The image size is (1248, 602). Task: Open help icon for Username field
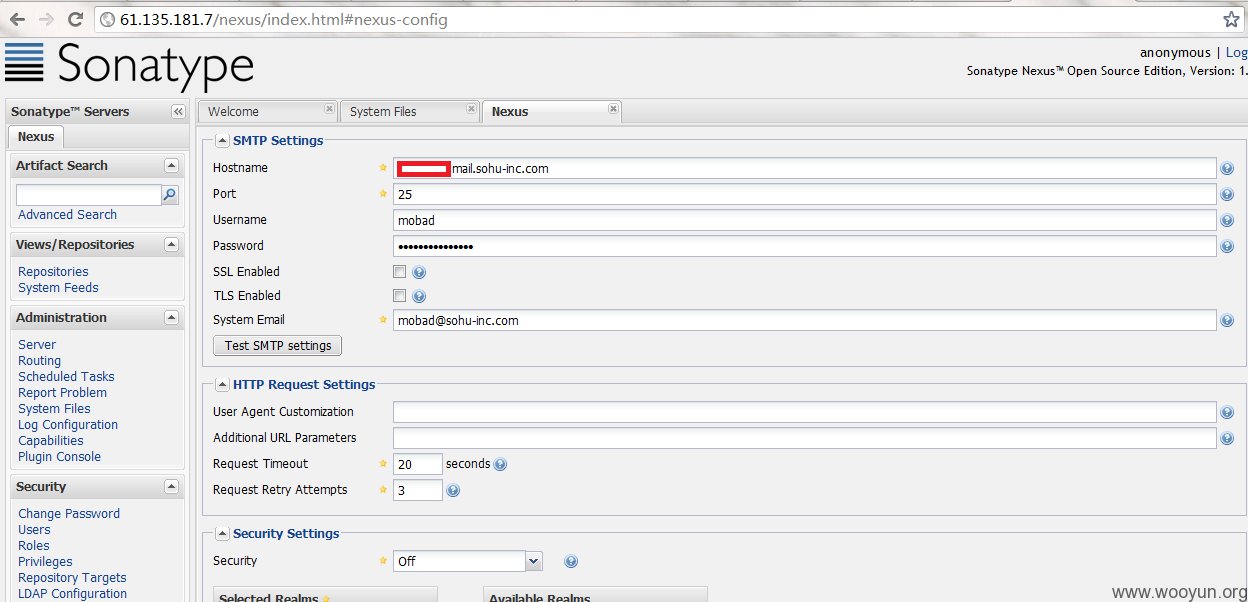[x=1227, y=221]
